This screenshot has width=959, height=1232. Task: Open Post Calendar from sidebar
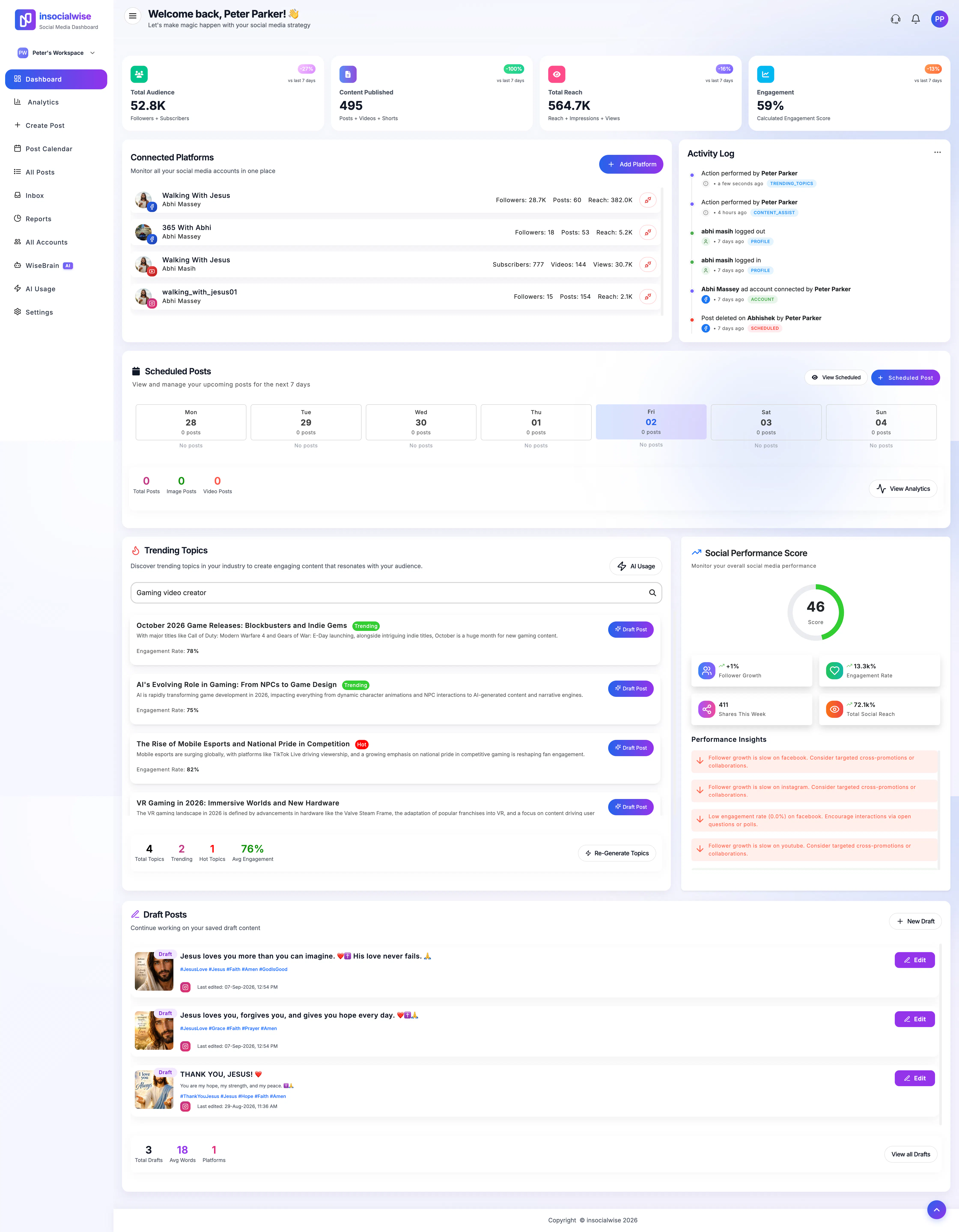coord(56,149)
